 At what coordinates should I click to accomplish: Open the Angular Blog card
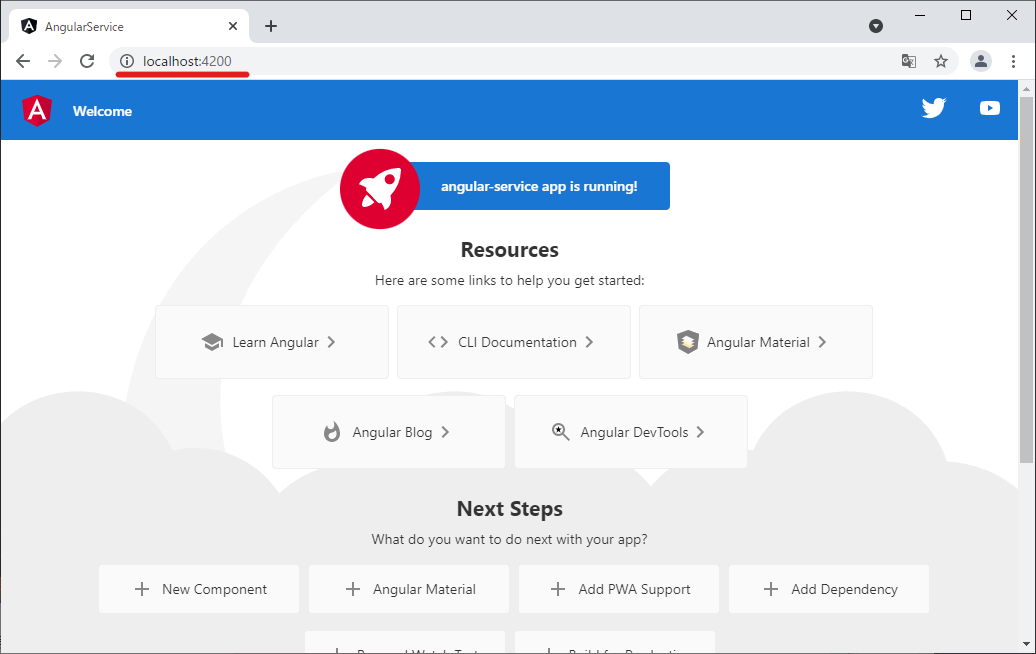point(389,432)
